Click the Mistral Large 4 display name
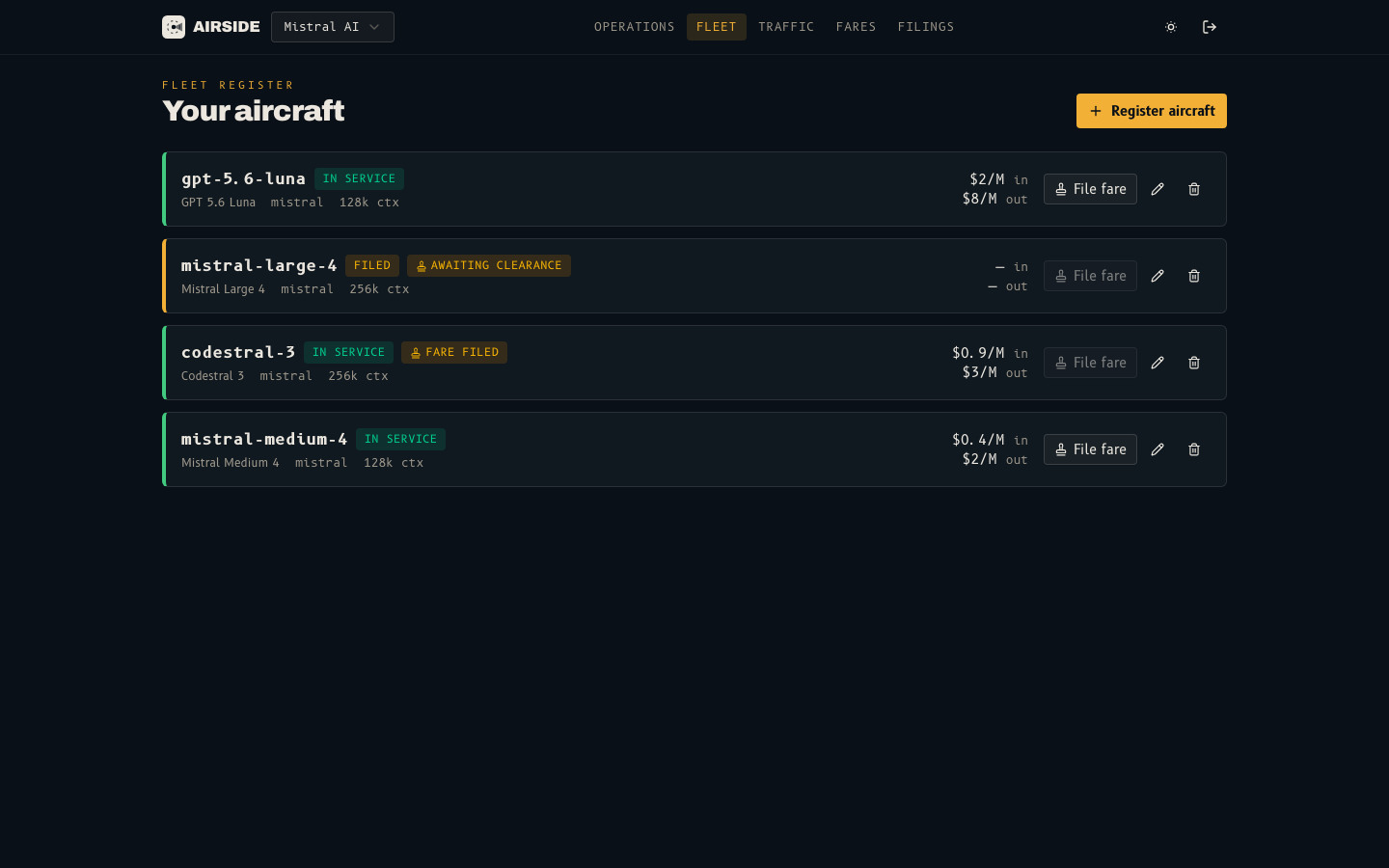Image resolution: width=1389 pixels, height=868 pixels. [223, 289]
